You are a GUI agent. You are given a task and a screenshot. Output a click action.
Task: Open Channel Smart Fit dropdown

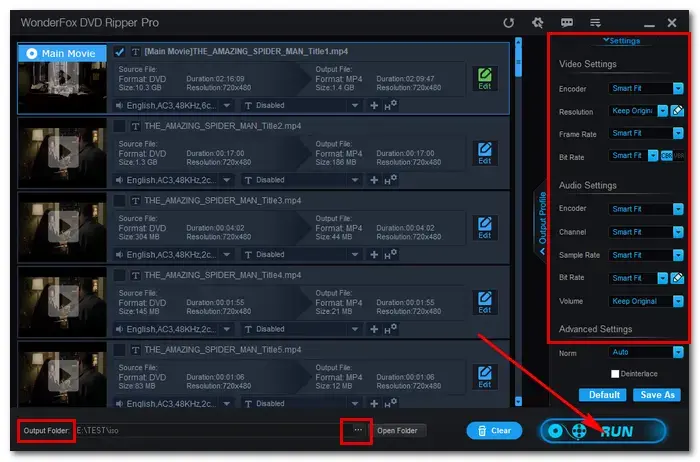tap(678, 232)
